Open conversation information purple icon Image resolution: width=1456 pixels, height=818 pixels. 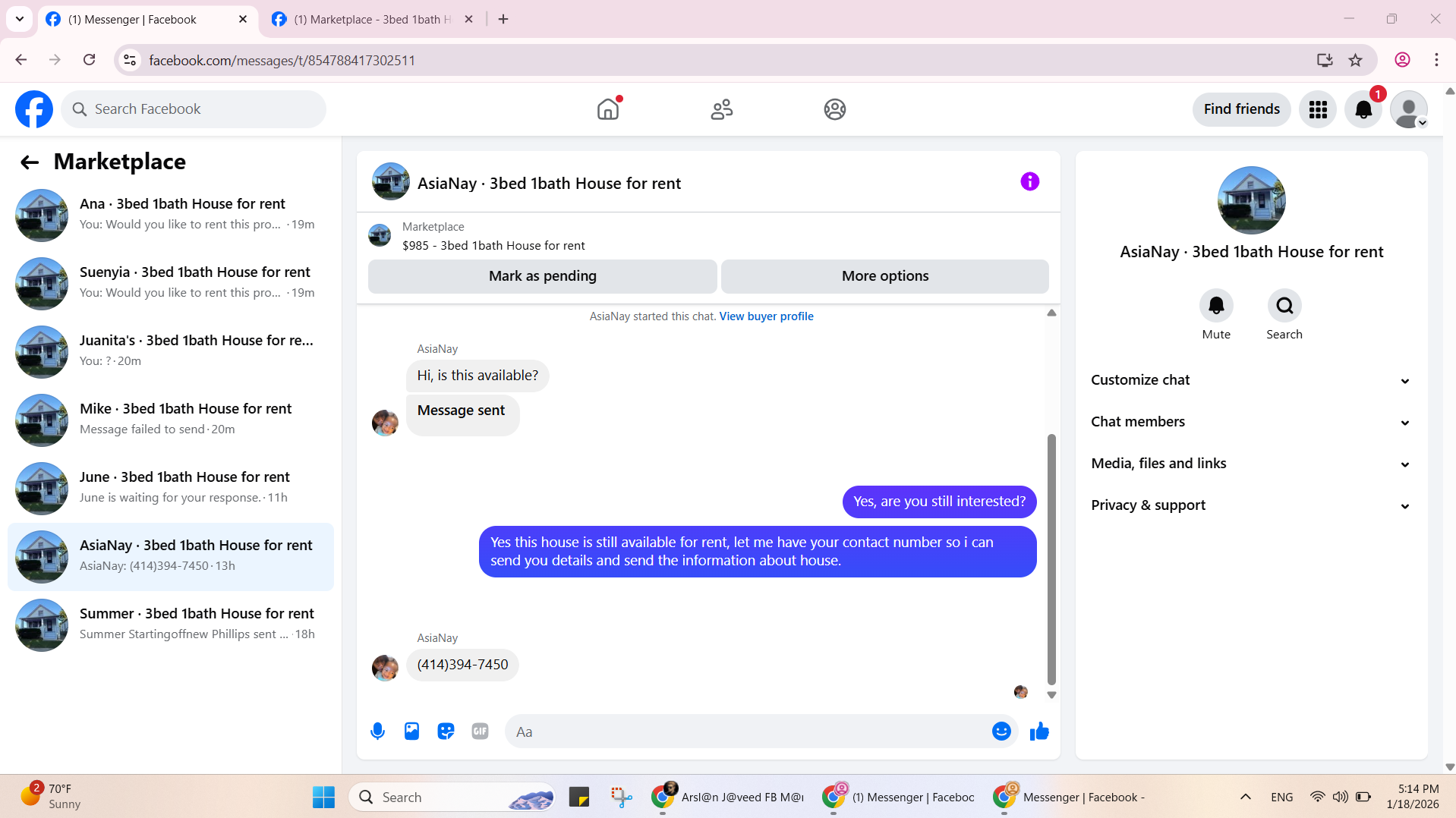pos(1029,181)
